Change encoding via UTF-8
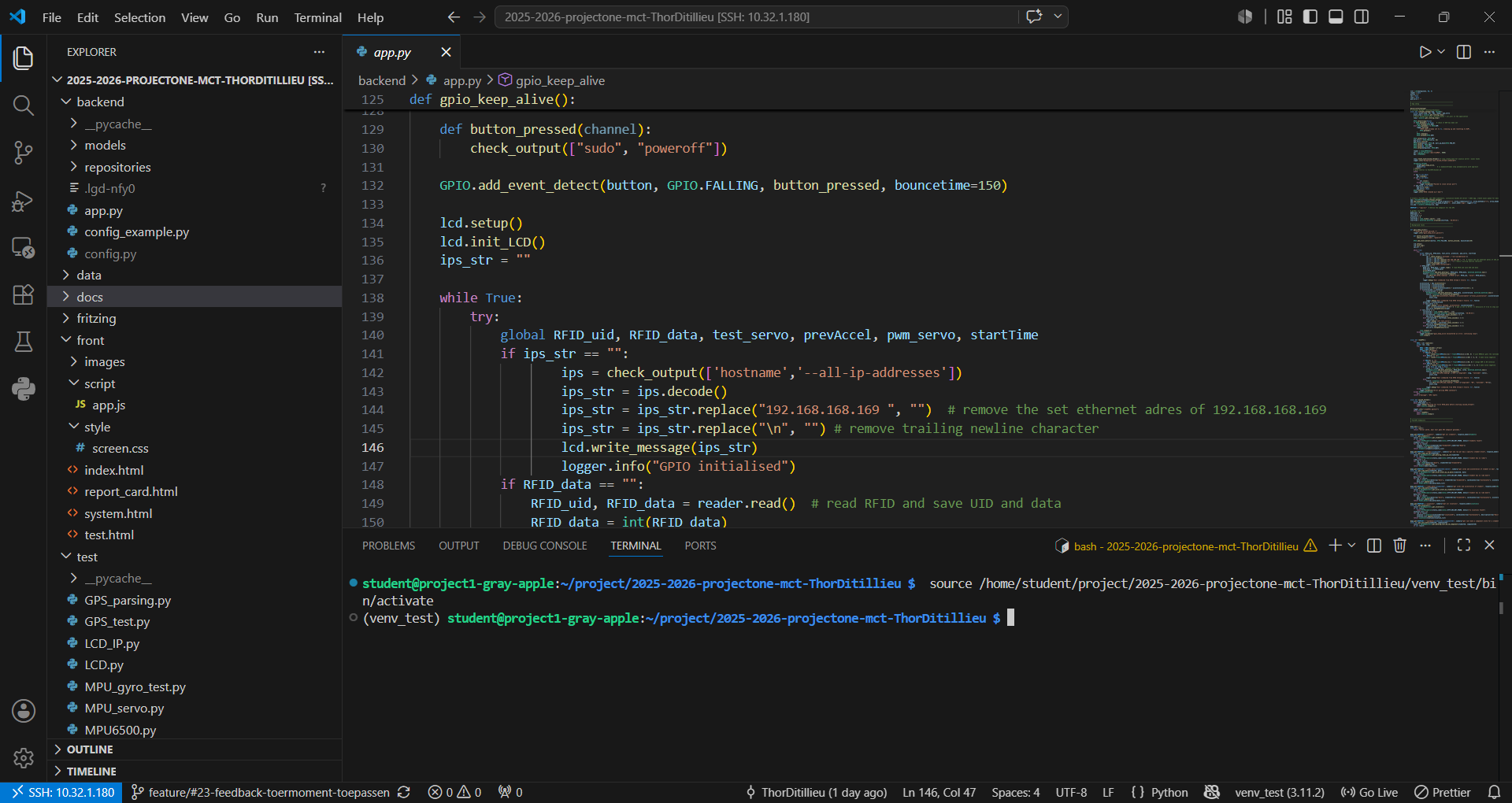The image size is (1512, 803). pyautogui.click(x=1071, y=793)
